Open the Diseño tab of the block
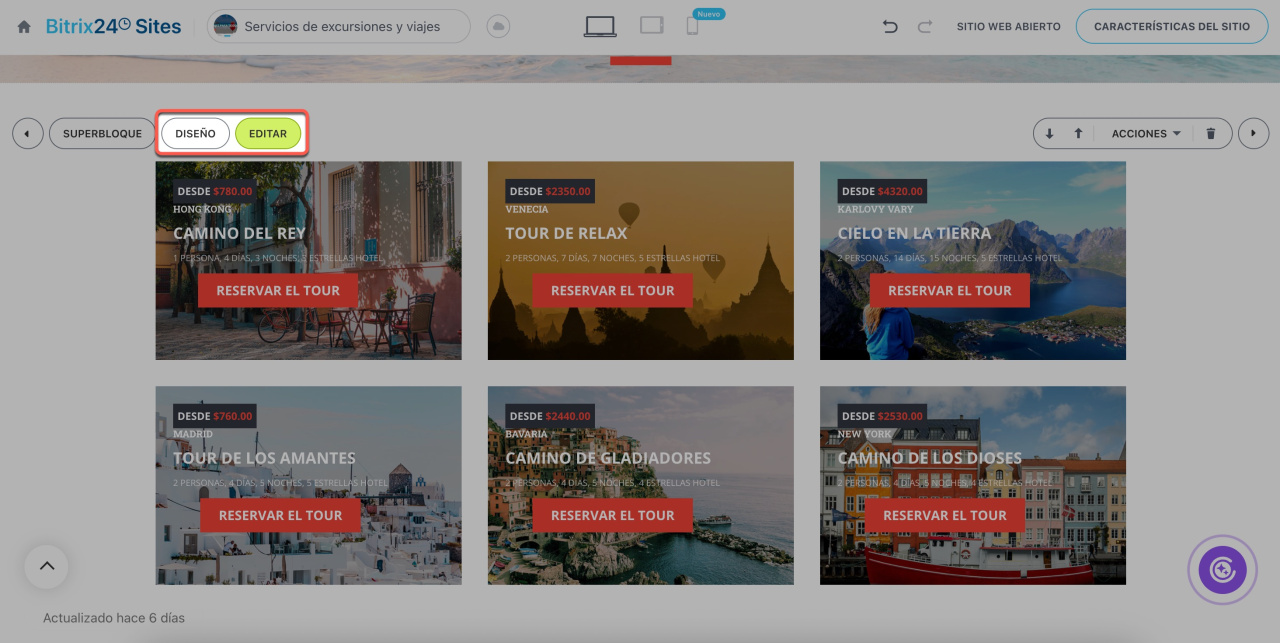The height and width of the screenshot is (643, 1280). pos(195,134)
